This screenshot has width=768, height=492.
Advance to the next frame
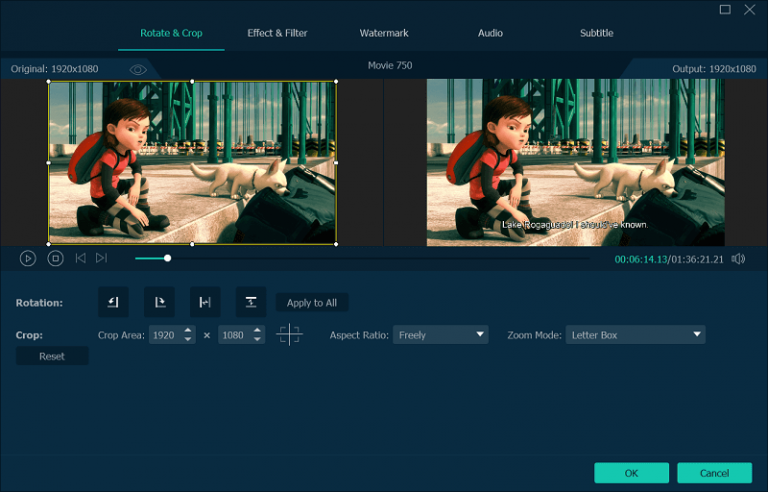pos(101,258)
